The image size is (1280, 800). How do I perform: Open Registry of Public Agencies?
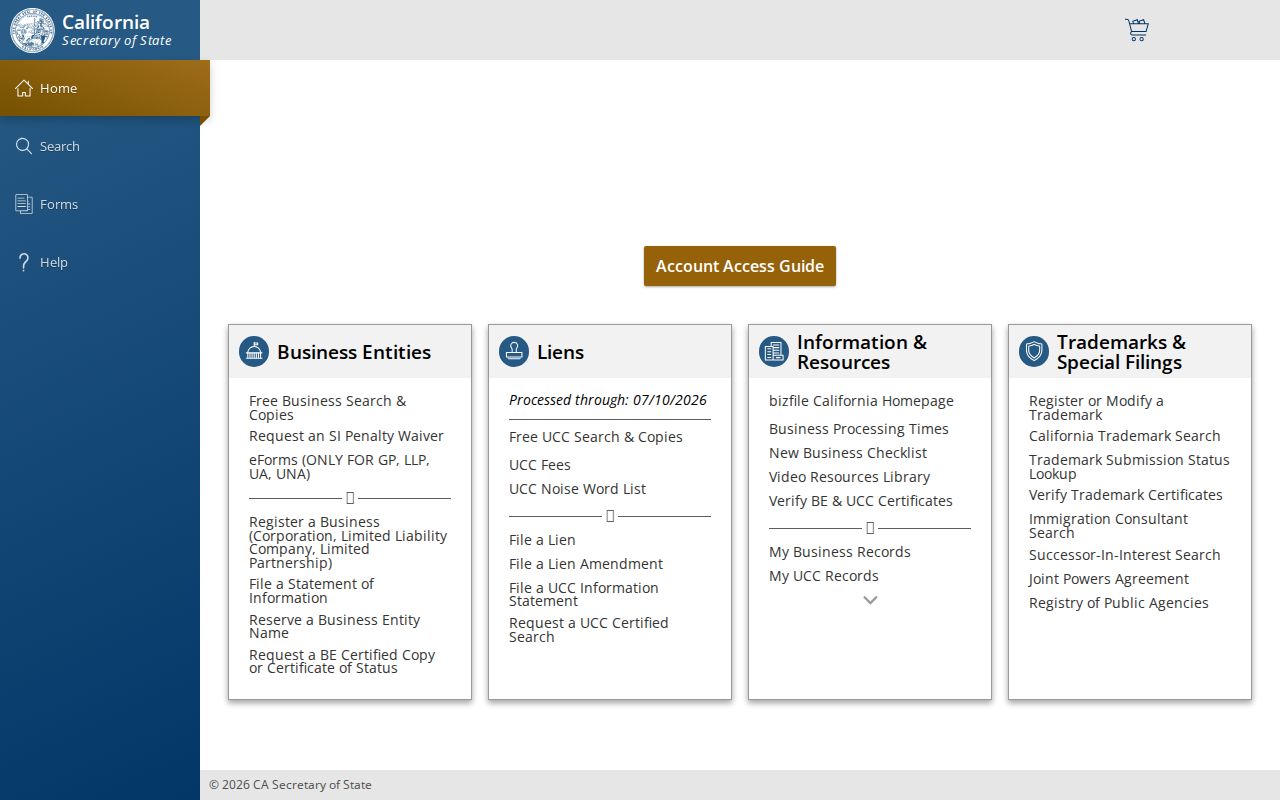coord(1119,603)
